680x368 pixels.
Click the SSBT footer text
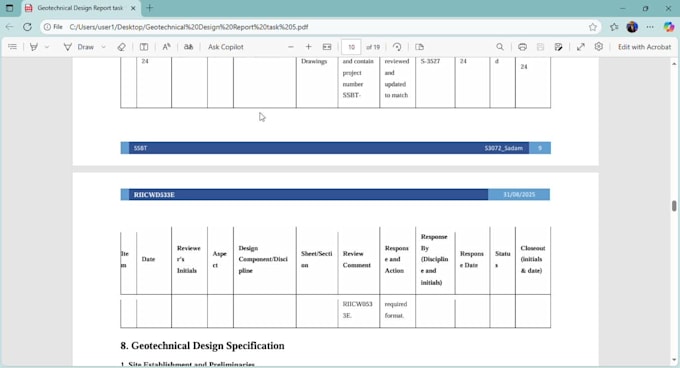[x=141, y=148]
